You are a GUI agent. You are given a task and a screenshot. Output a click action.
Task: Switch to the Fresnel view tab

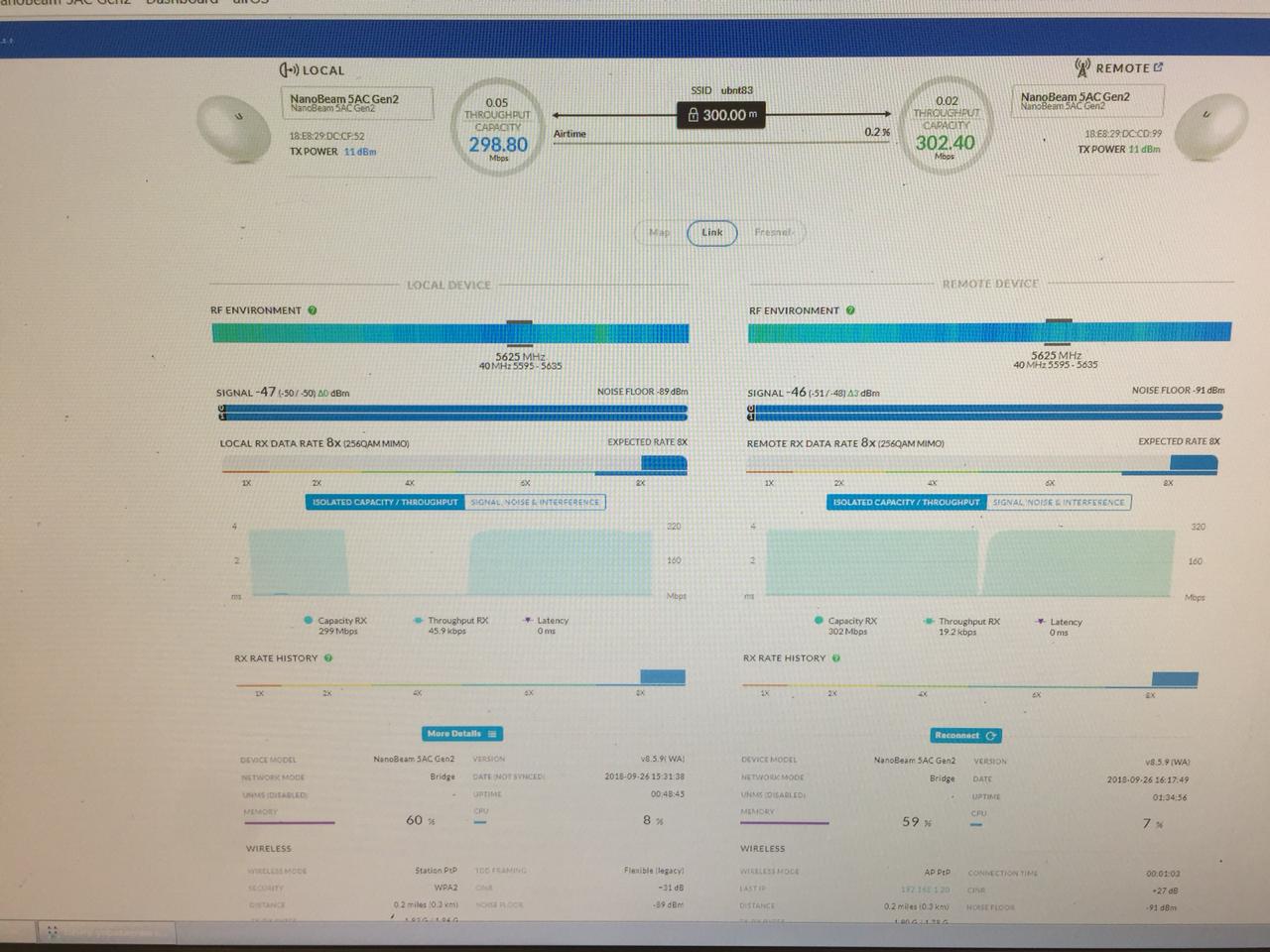pos(772,232)
